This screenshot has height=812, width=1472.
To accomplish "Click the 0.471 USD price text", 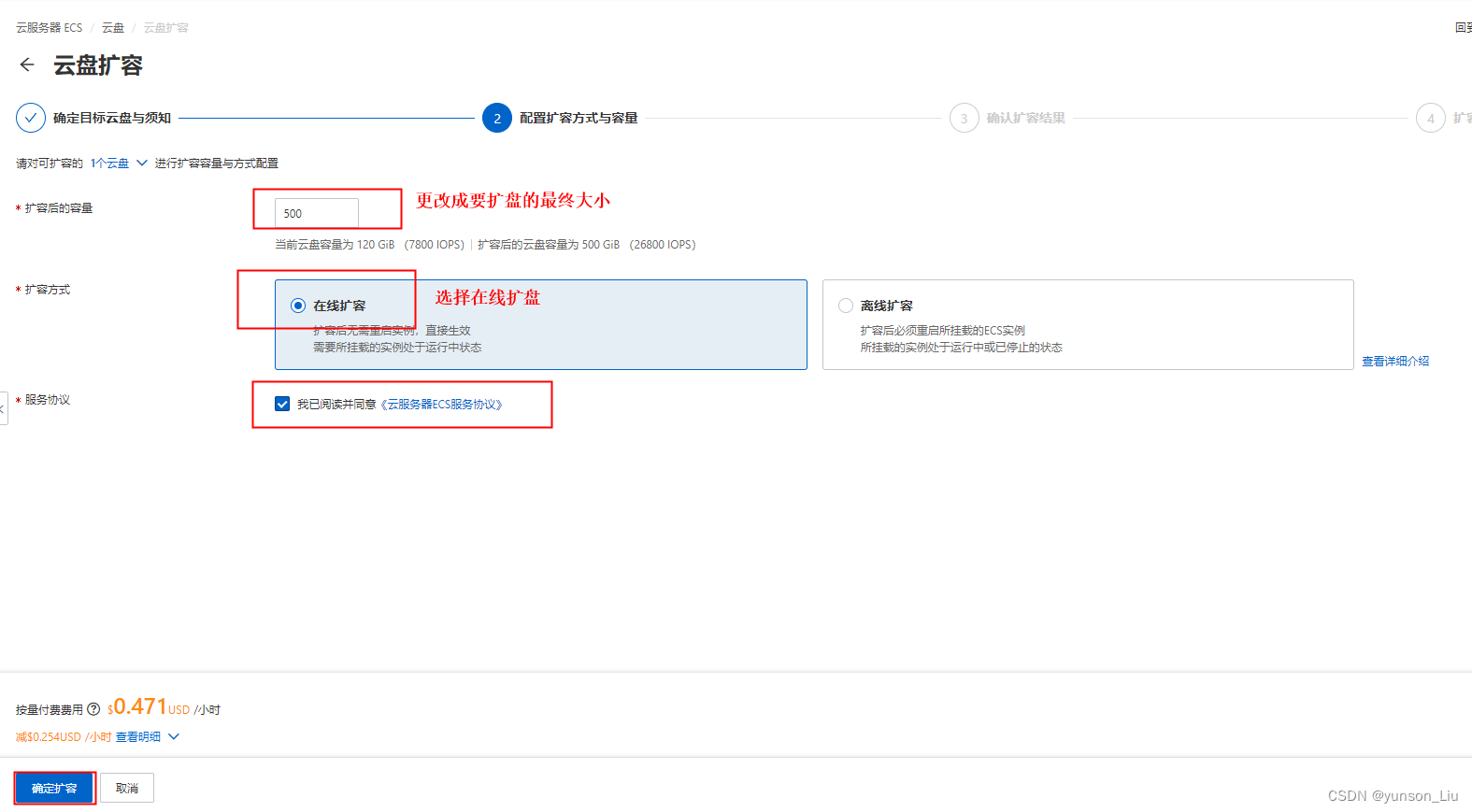I will (x=150, y=707).
